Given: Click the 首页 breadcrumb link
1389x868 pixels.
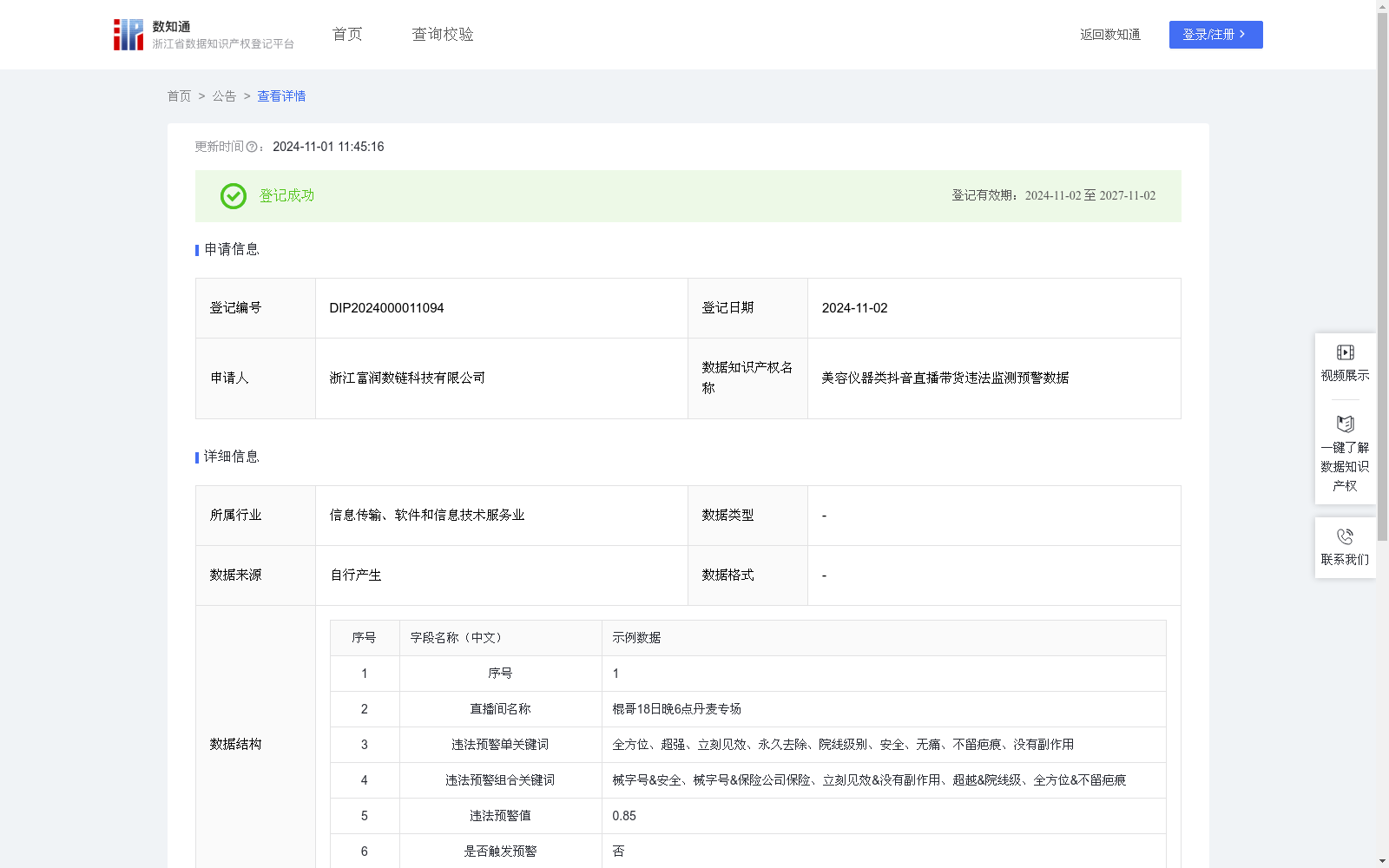Looking at the screenshot, I should [179, 96].
